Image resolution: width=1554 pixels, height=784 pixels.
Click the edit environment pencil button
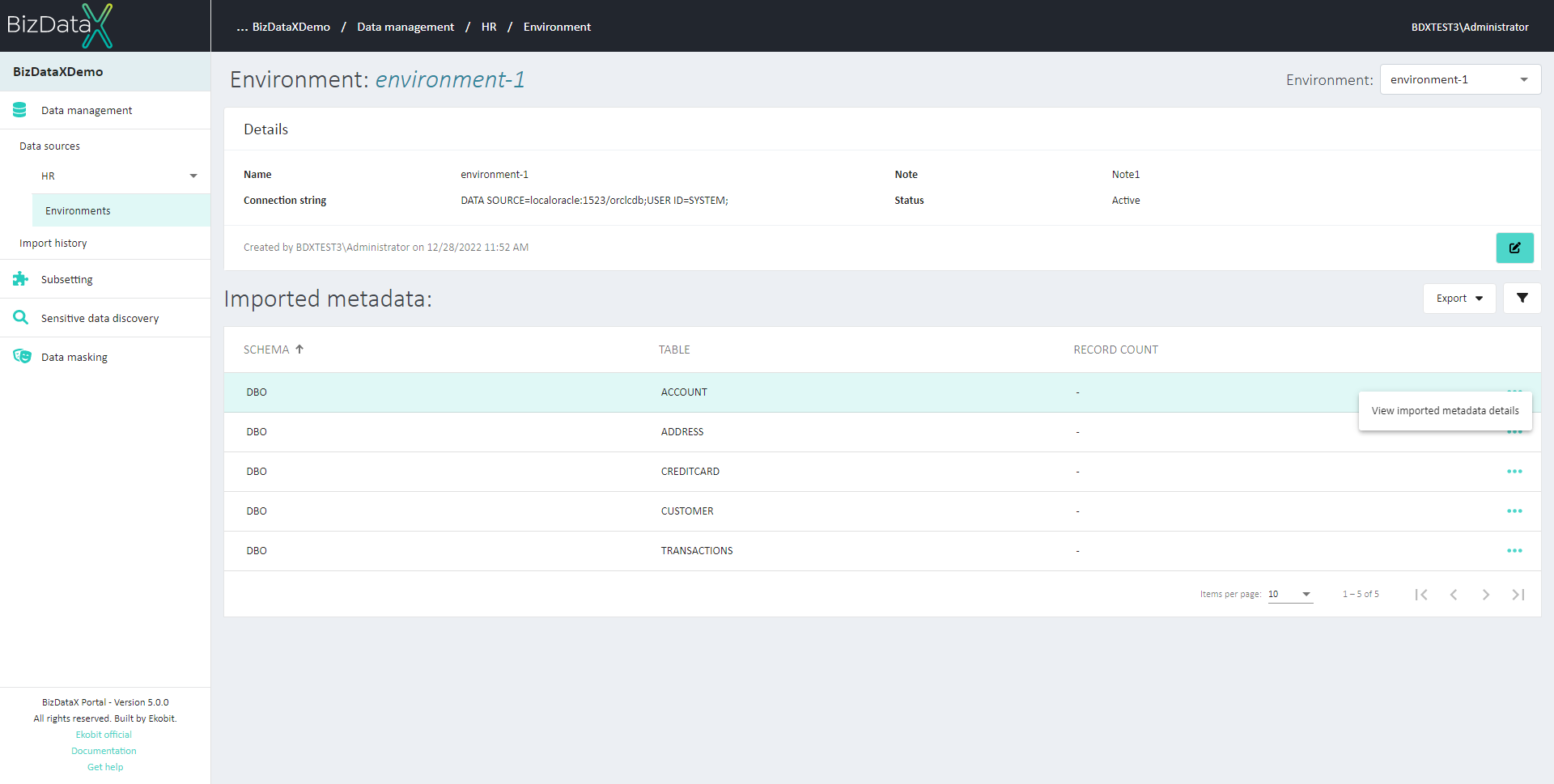click(x=1514, y=248)
